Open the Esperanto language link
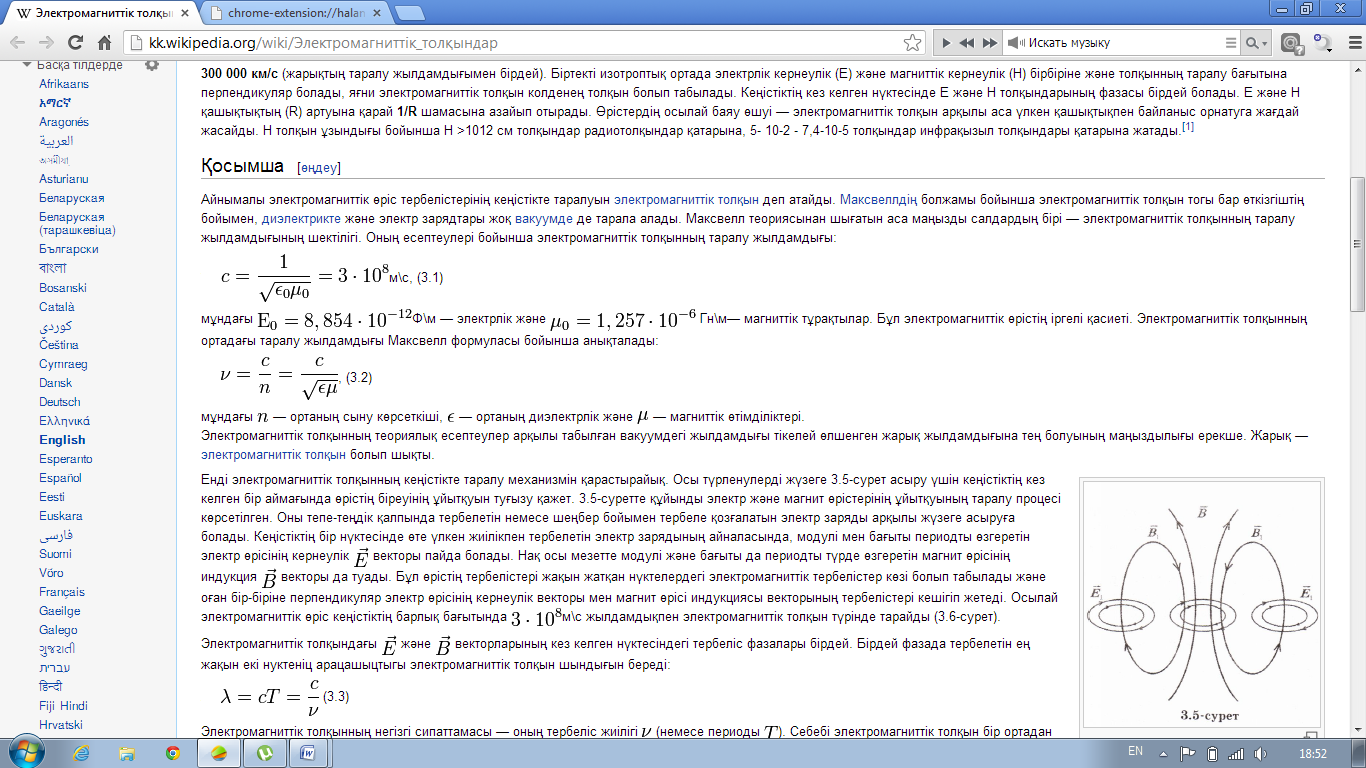Image resolution: width=1366 pixels, height=768 pixels. [66, 459]
